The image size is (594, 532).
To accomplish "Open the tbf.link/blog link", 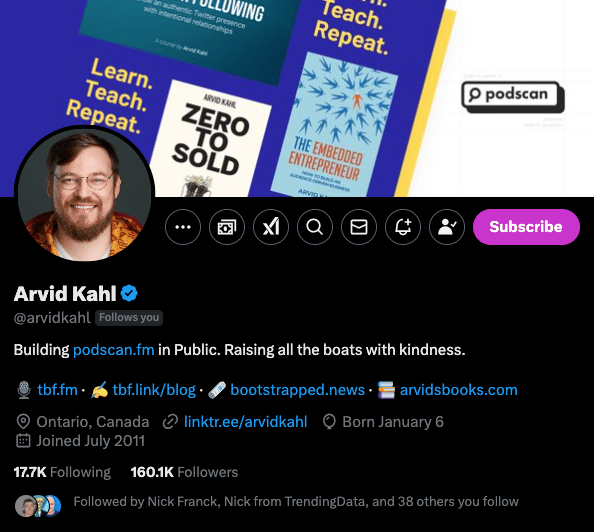I will (x=154, y=390).
